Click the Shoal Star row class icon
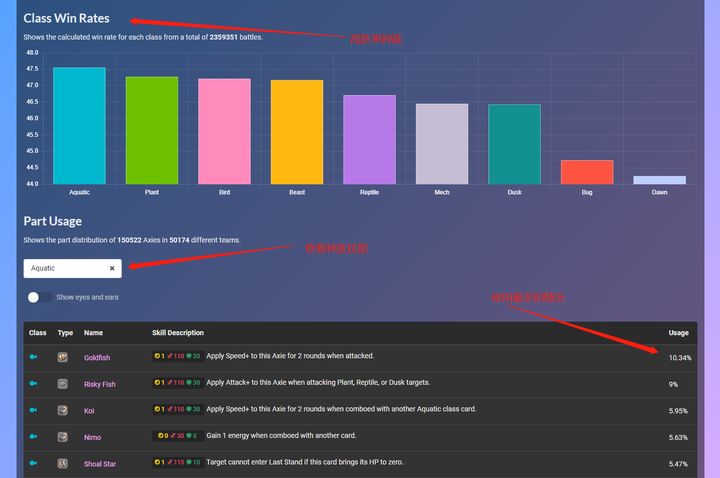The image size is (720, 478). pos(33,464)
